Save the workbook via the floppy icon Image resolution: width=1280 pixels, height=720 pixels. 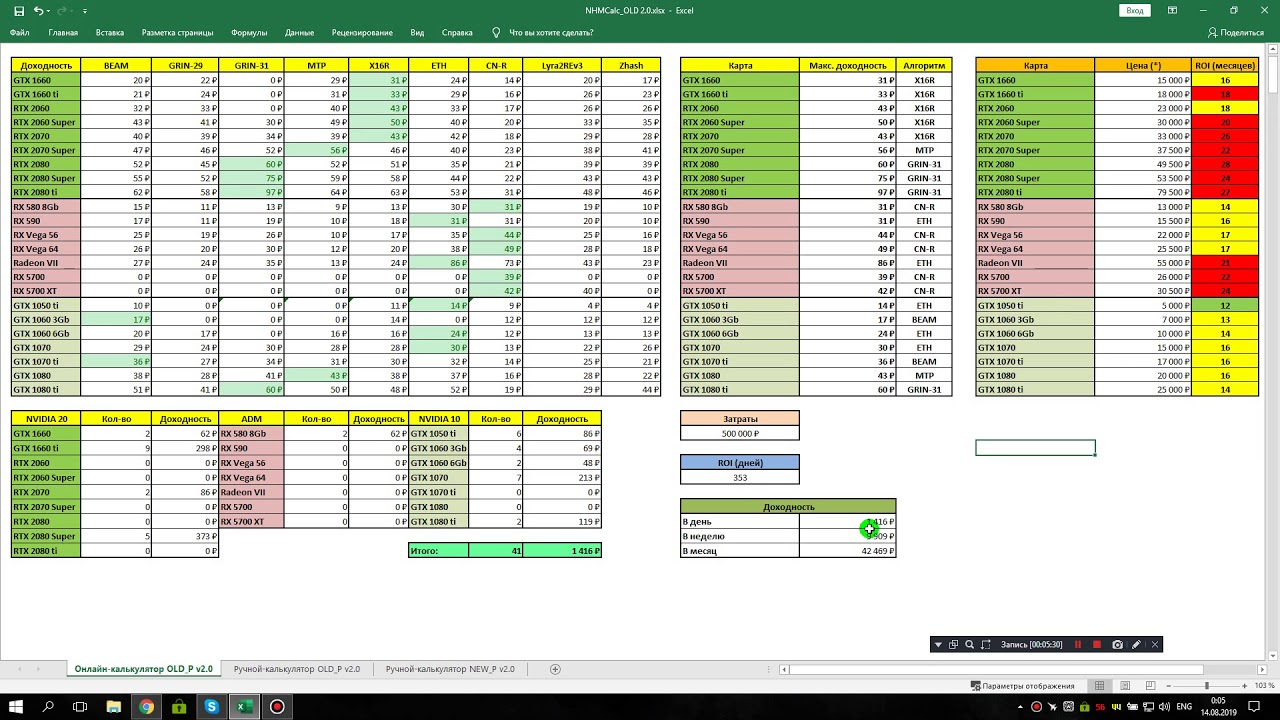click(19, 10)
